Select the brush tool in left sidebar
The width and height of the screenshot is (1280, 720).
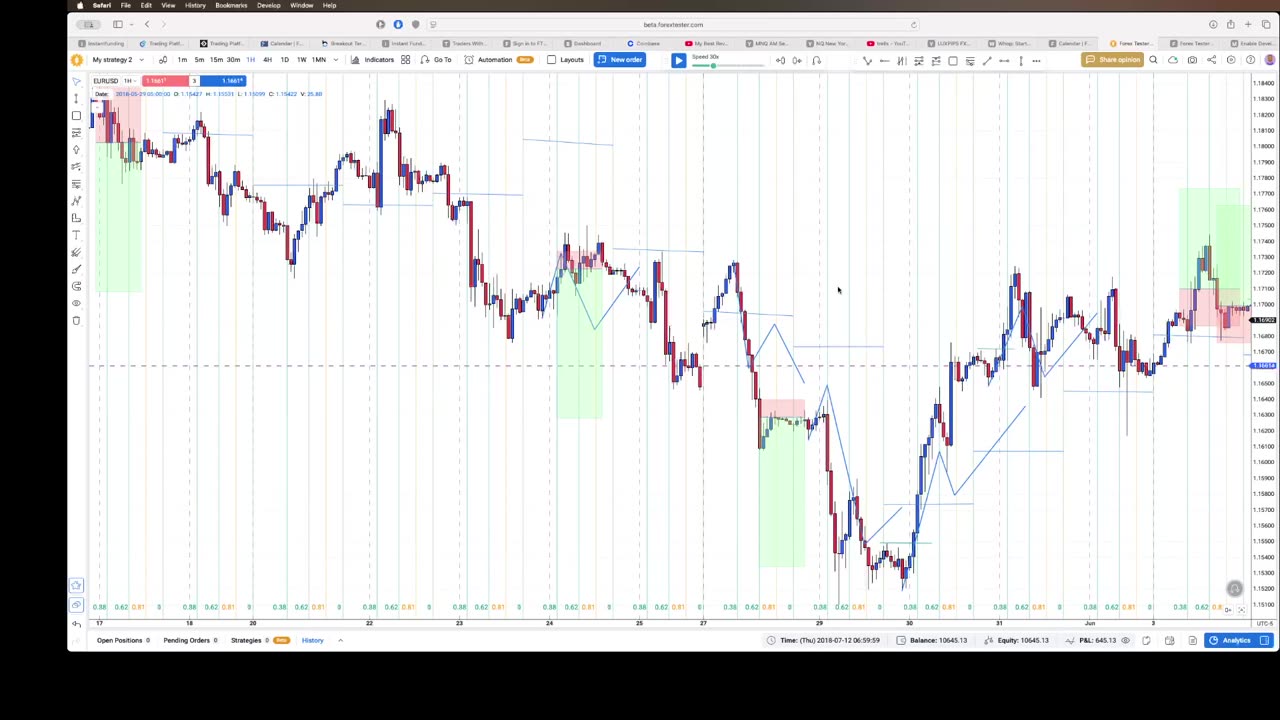[x=76, y=270]
